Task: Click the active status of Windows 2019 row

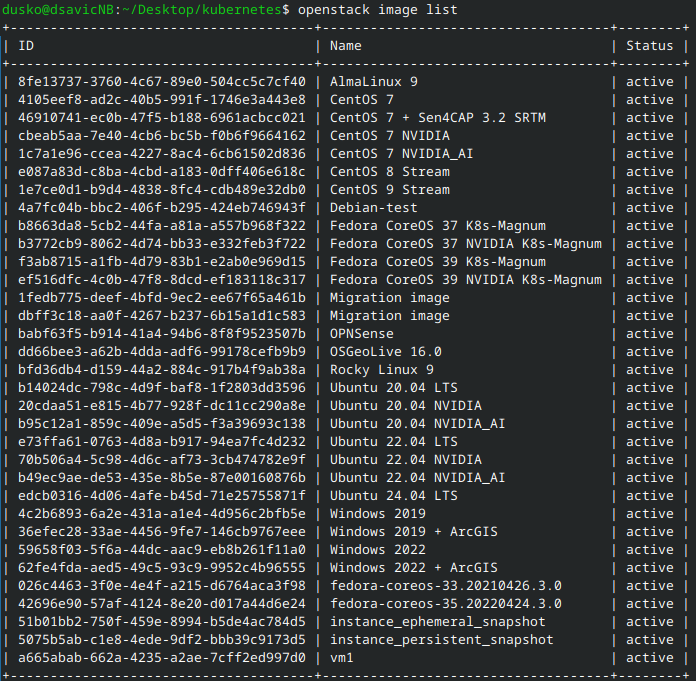Action: point(650,514)
